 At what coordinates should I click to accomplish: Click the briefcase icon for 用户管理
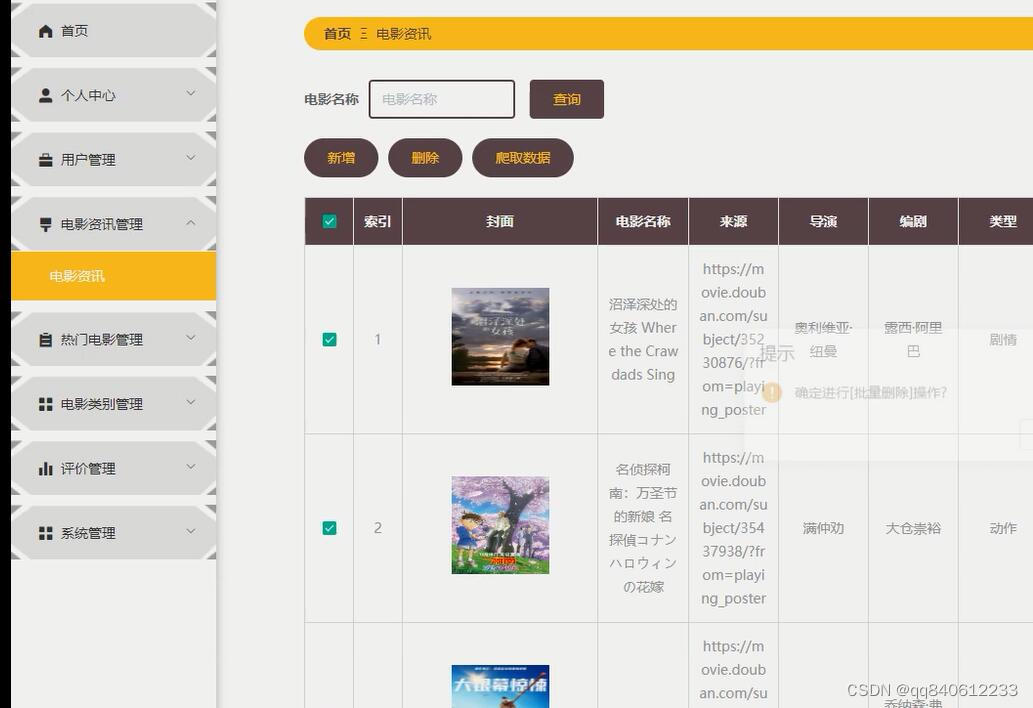pos(45,160)
